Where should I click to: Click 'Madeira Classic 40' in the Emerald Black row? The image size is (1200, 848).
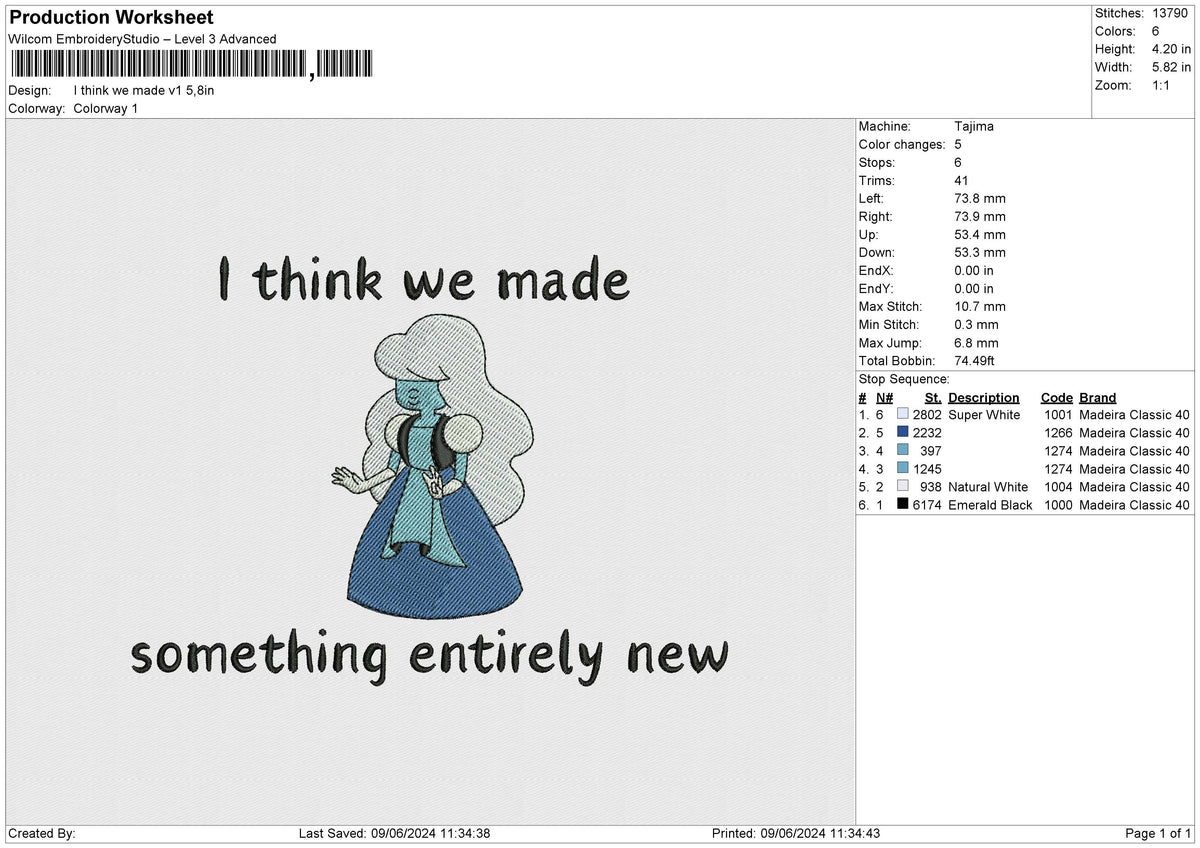(1135, 504)
